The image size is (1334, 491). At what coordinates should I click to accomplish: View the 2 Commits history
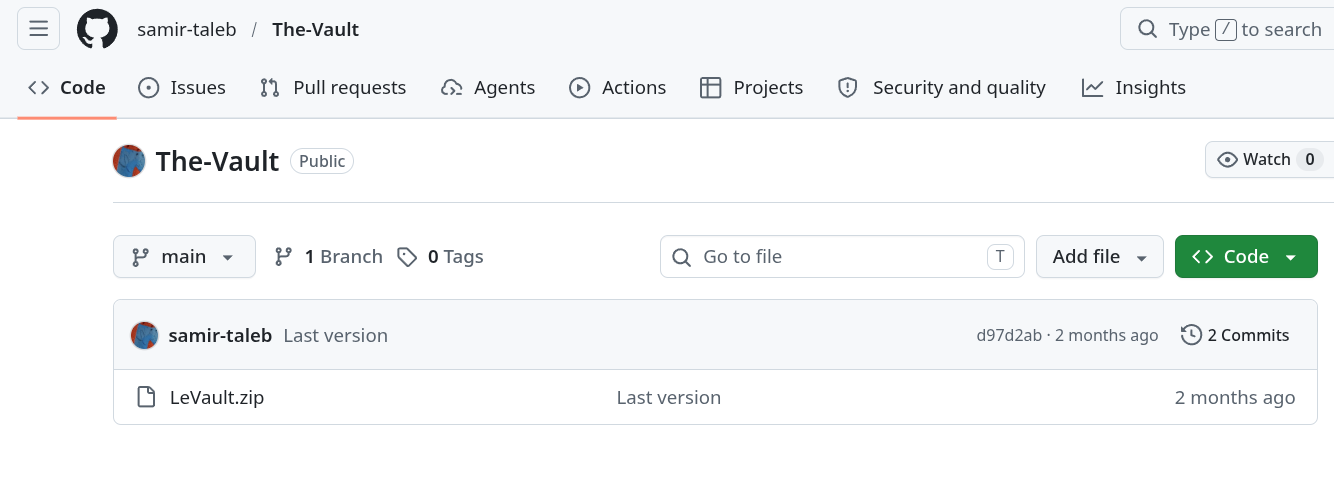click(x=1235, y=336)
